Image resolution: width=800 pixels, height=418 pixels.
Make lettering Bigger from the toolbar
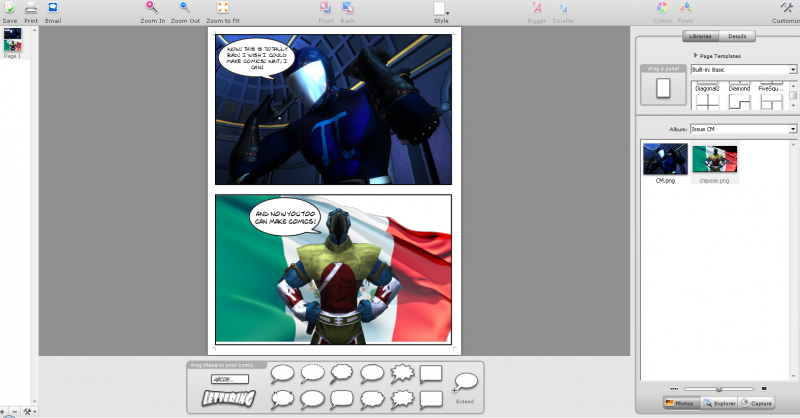pyautogui.click(x=537, y=12)
